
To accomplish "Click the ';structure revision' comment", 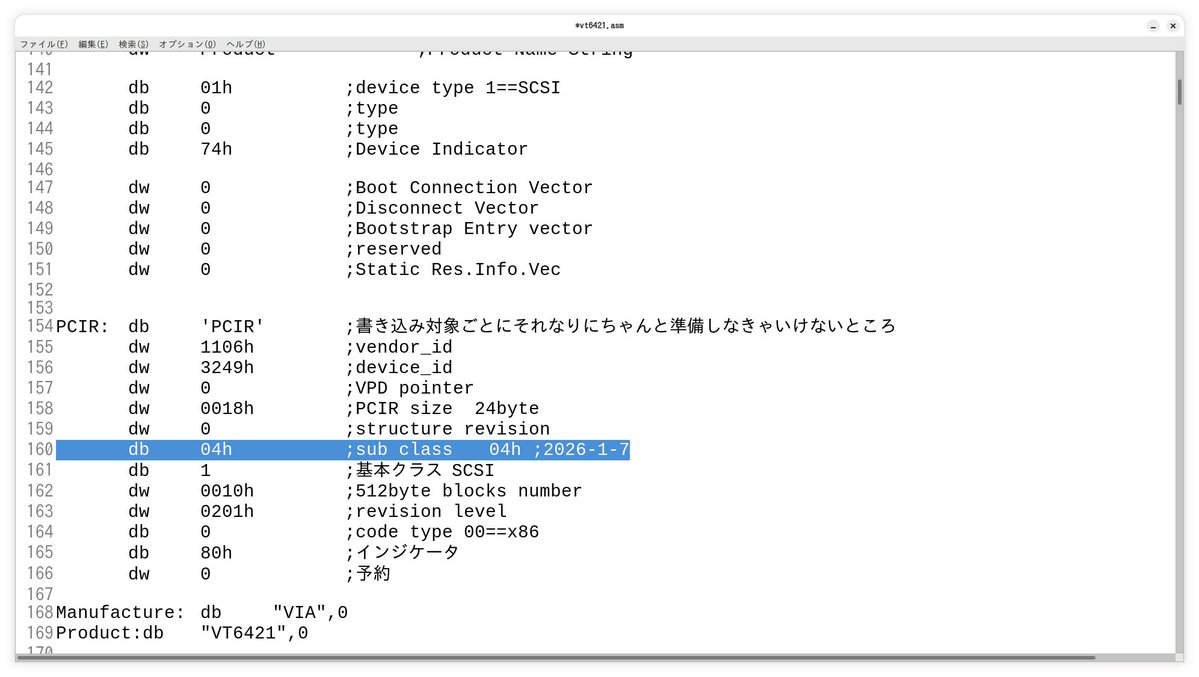I will coord(447,429).
